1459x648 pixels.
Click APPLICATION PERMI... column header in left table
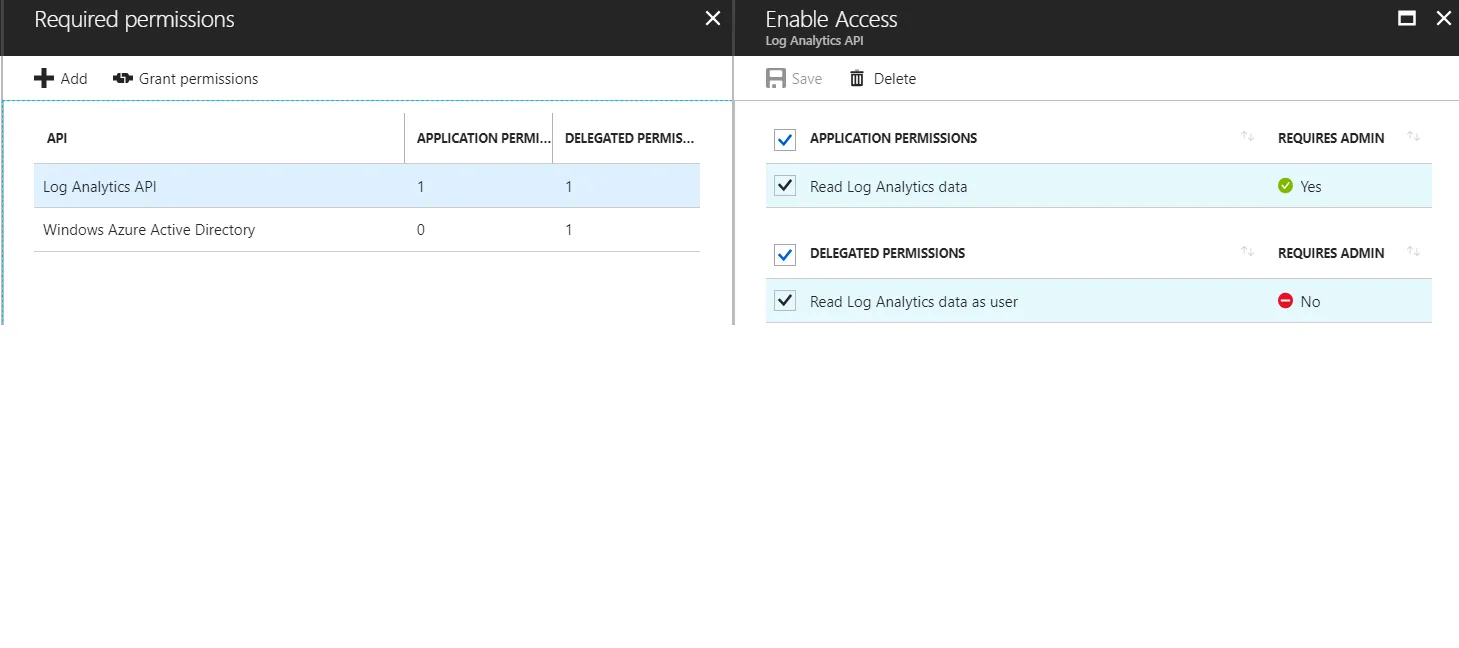point(483,138)
